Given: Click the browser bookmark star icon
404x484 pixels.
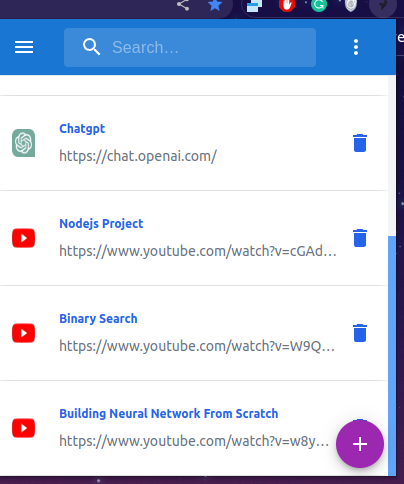Looking at the screenshot, I should pyautogui.click(x=215, y=5).
